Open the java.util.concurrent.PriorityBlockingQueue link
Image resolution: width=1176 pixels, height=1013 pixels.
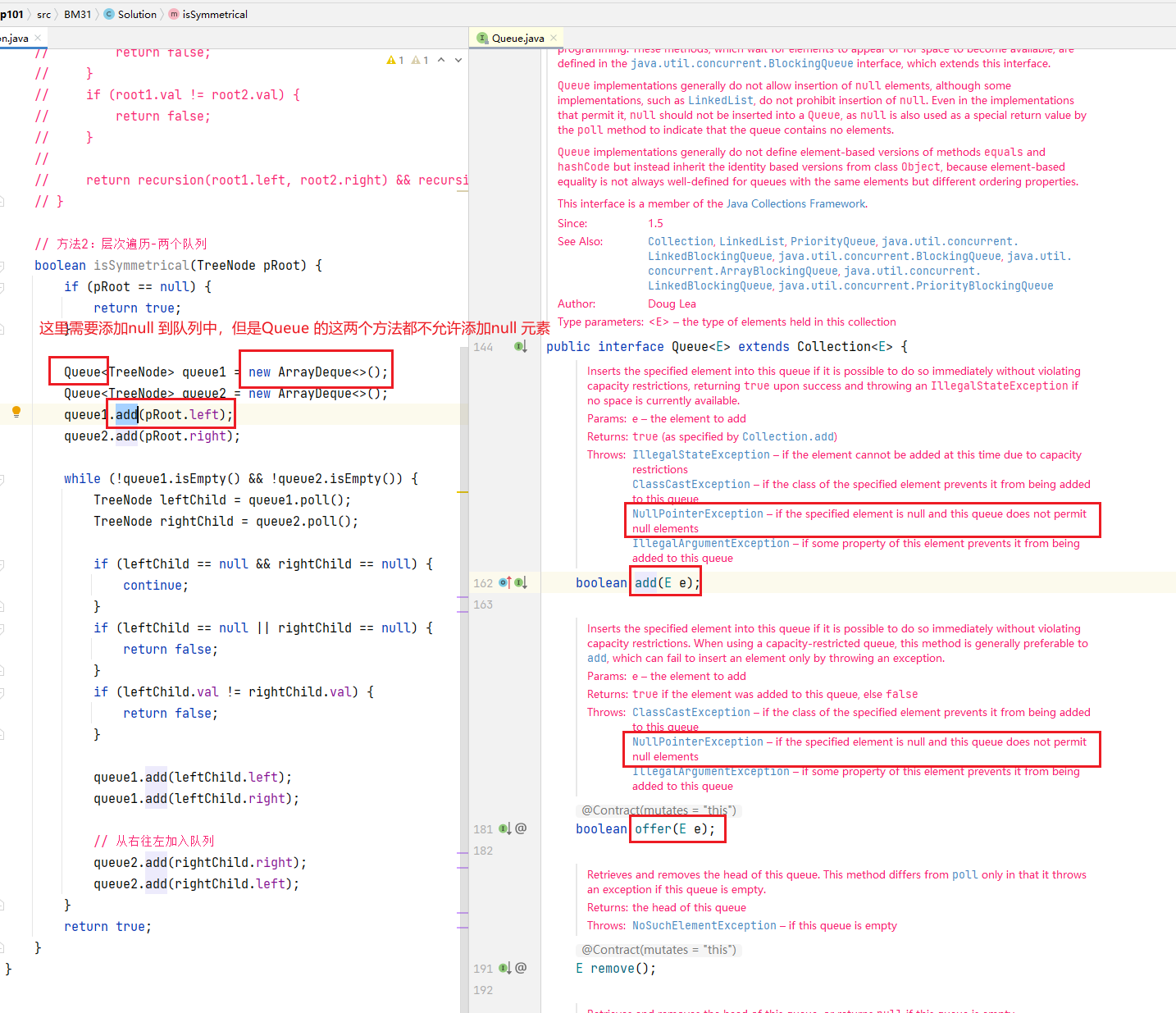915,285
